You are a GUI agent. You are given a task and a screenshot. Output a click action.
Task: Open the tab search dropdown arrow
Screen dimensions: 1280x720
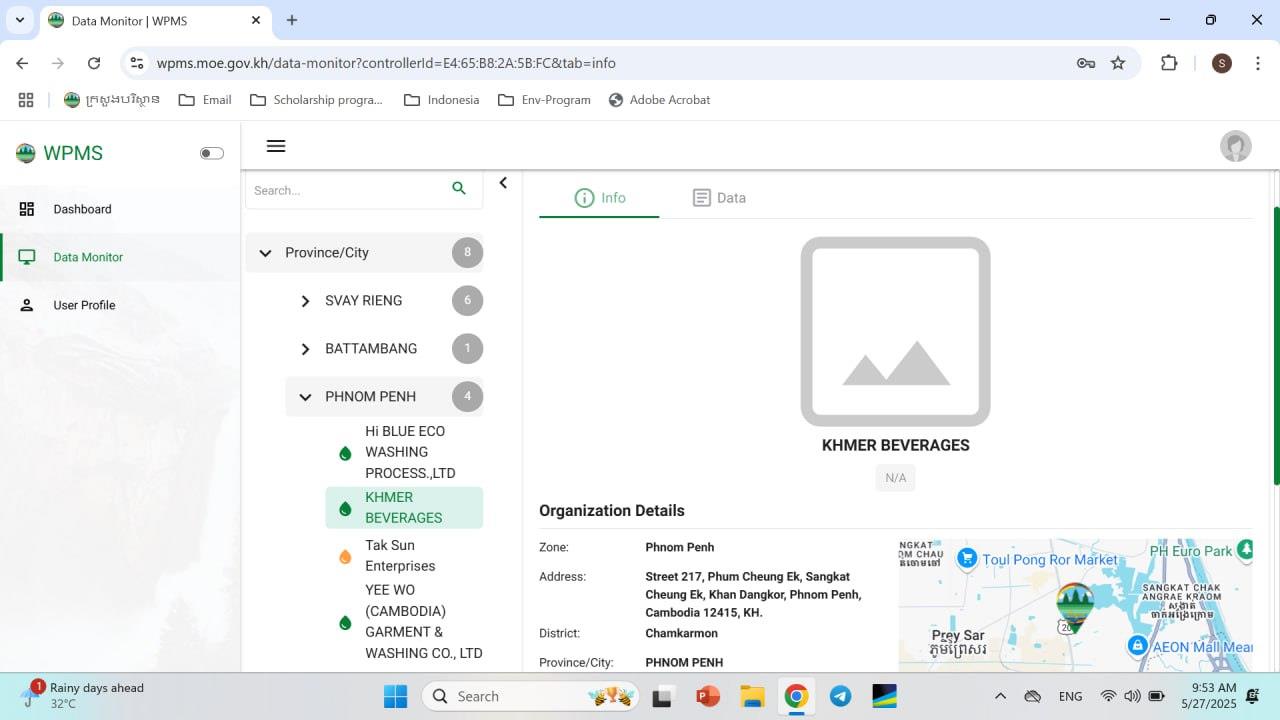coord(19,20)
